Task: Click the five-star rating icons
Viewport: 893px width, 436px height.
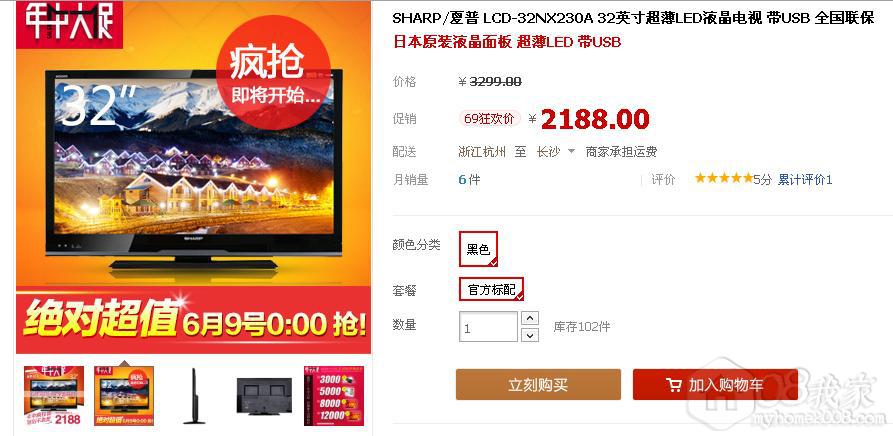Action: coord(723,179)
